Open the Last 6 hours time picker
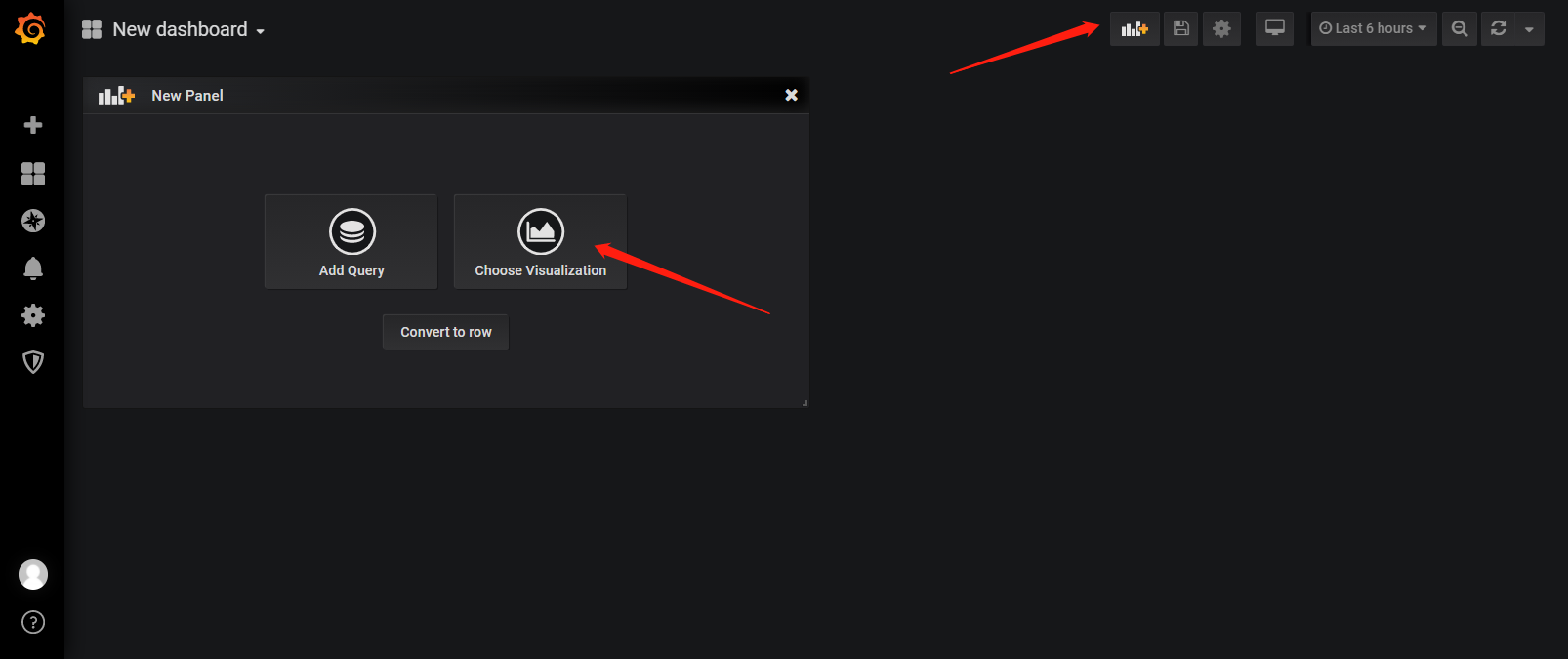1568x659 pixels. (1373, 29)
